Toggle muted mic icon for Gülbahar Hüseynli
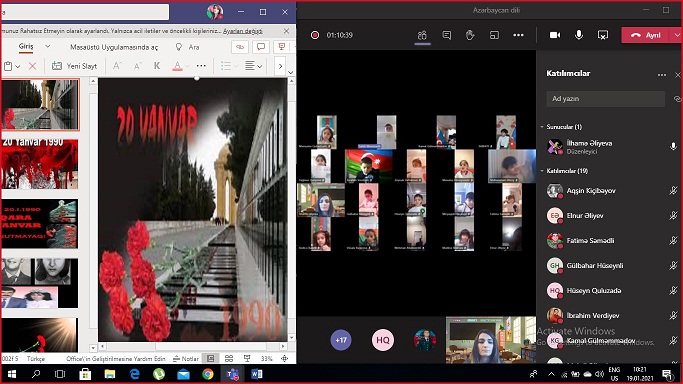The height and width of the screenshot is (384, 683). pos(673,265)
